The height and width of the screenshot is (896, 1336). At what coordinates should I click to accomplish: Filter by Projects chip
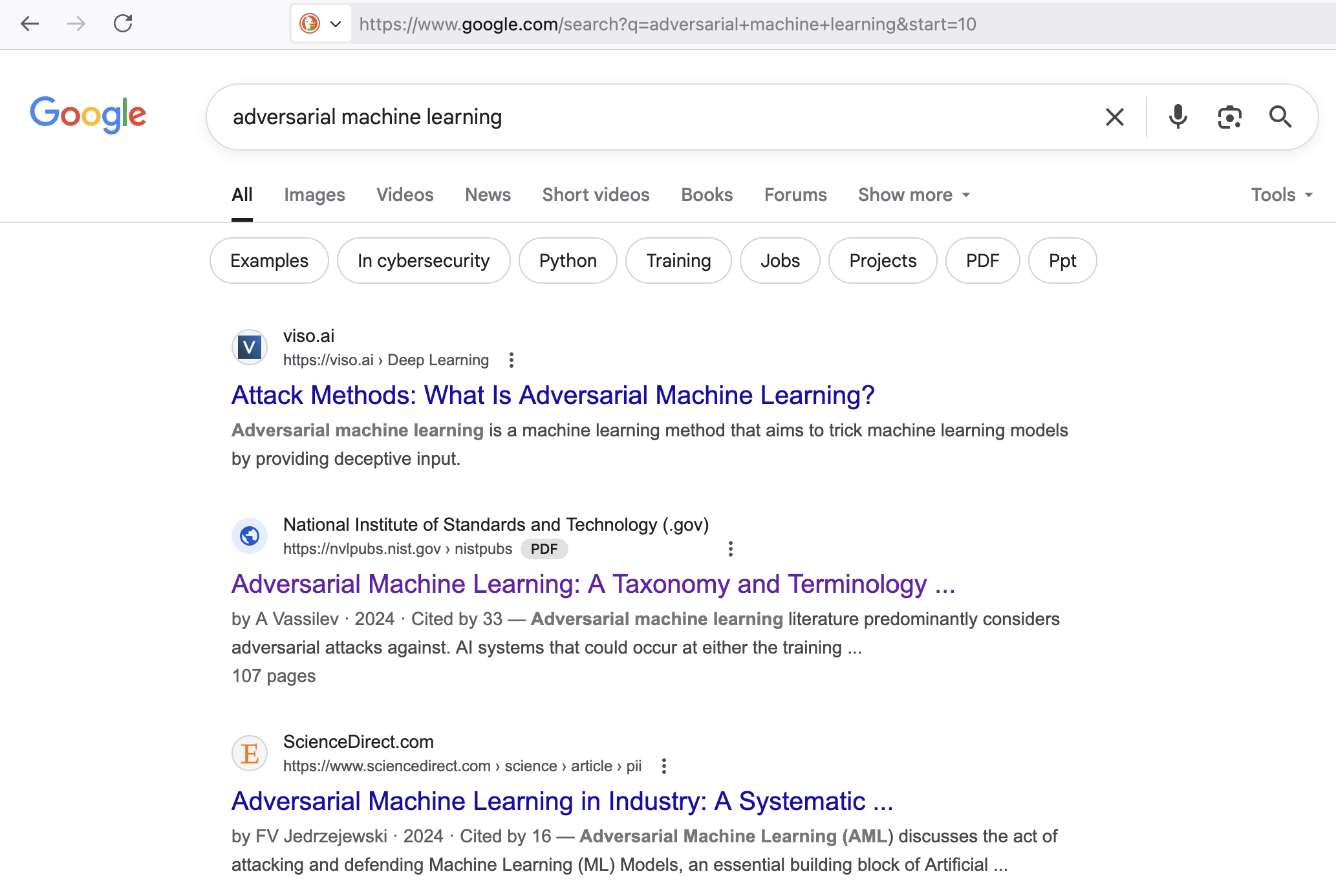point(883,261)
